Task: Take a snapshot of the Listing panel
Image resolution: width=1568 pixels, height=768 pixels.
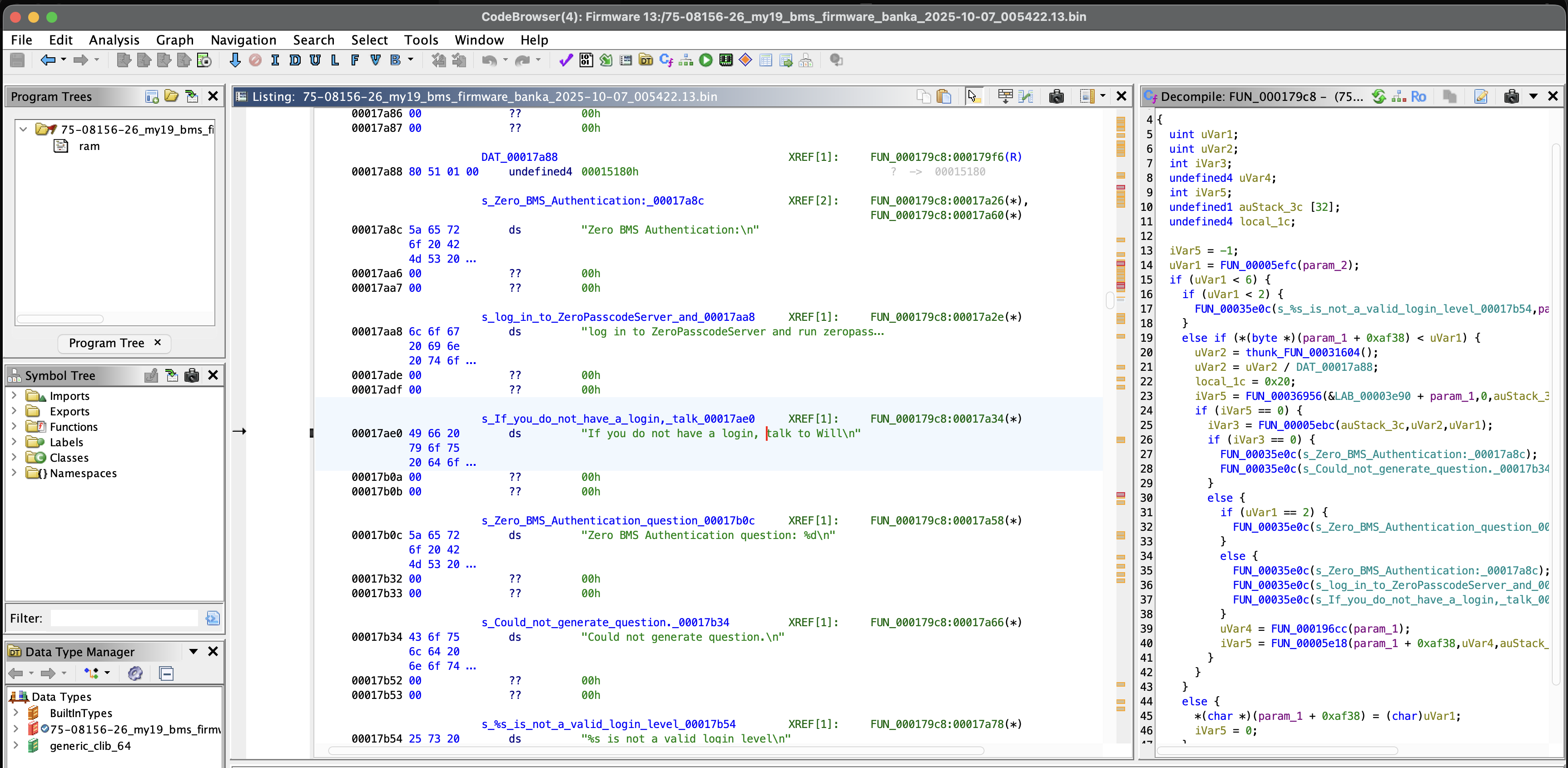Action: 1056,96
